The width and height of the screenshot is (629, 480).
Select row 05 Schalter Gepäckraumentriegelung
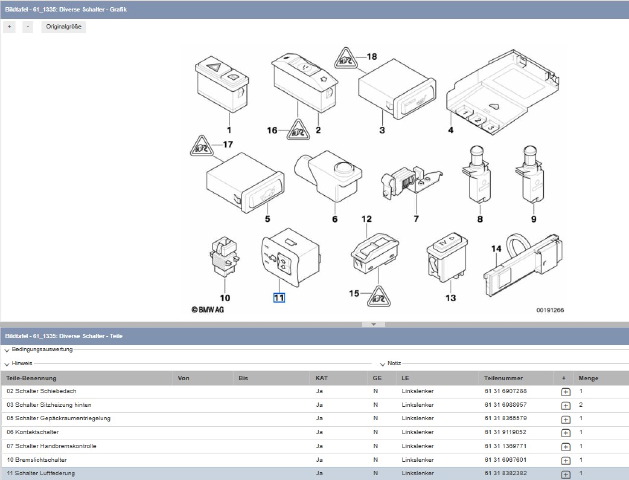[x=314, y=419]
